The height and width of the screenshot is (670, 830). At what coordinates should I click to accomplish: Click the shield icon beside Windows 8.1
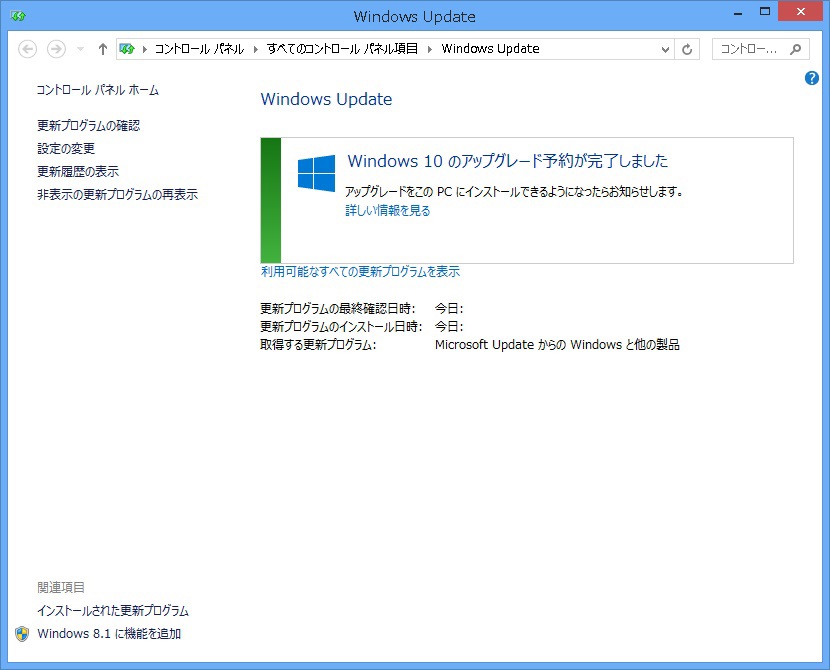(x=22, y=634)
